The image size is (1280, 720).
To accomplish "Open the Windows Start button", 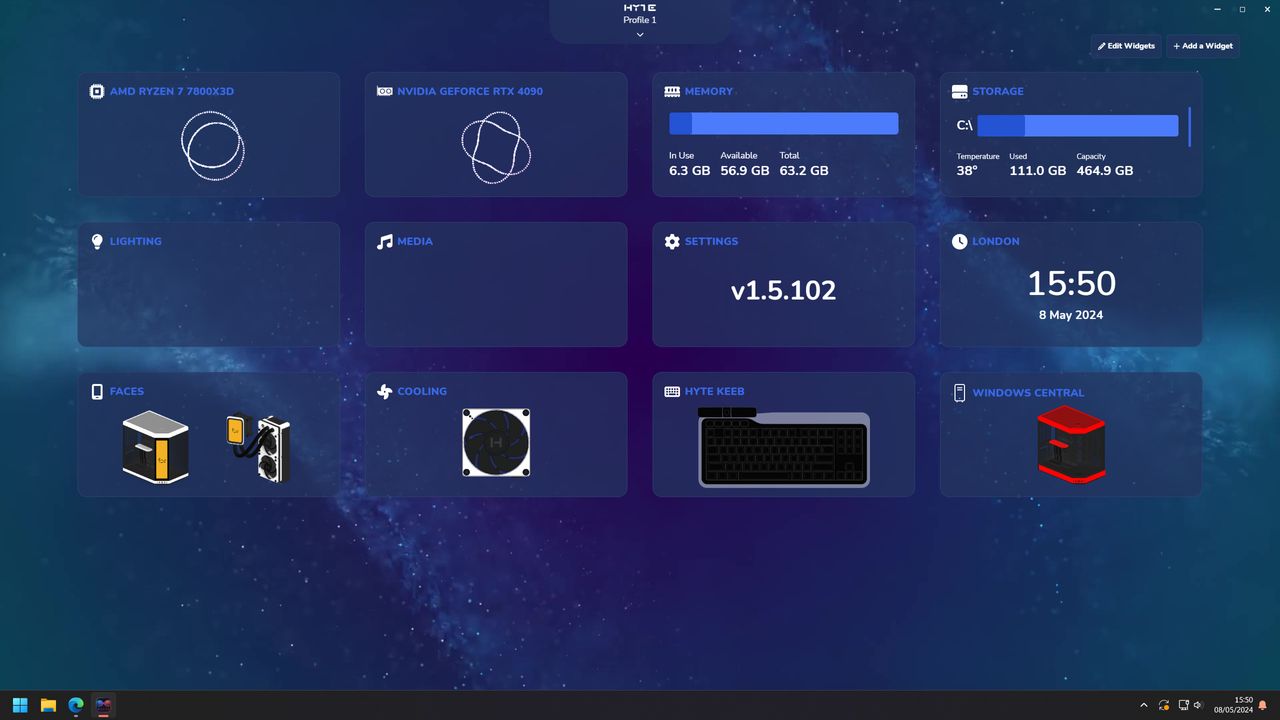I will pyautogui.click(x=20, y=705).
